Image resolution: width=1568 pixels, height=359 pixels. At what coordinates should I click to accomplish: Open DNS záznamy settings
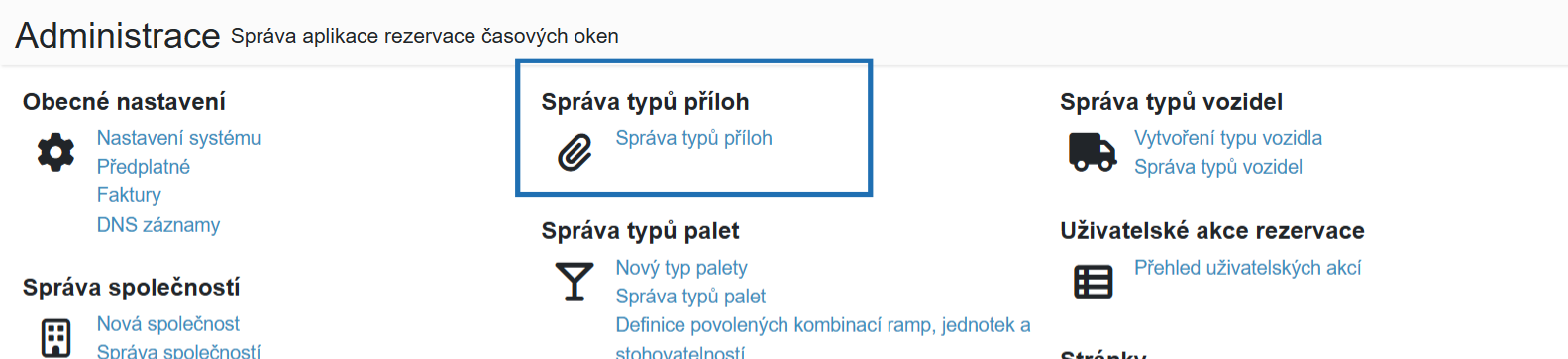(x=158, y=225)
